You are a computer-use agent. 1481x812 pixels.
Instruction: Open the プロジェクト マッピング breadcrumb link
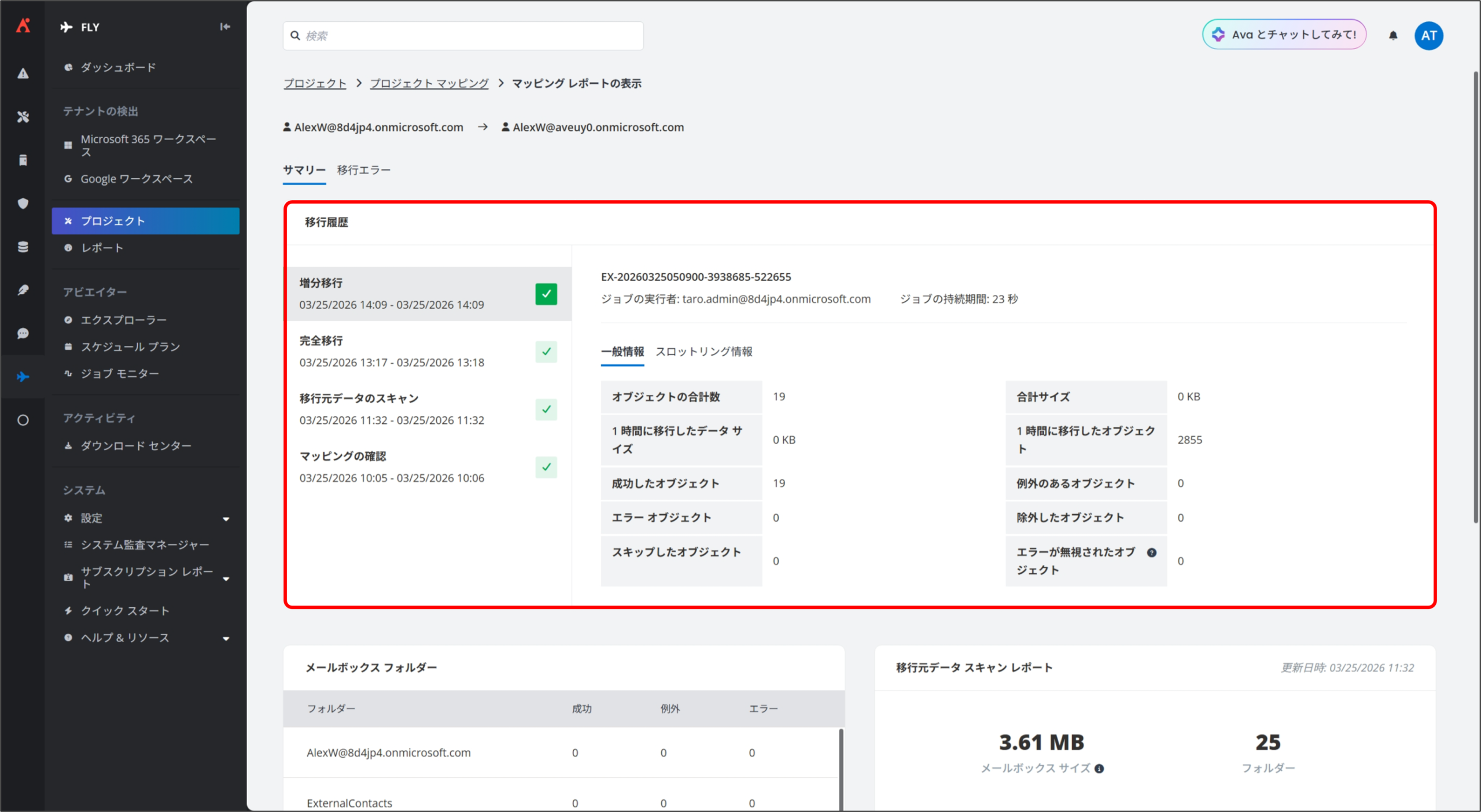[429, 83]
